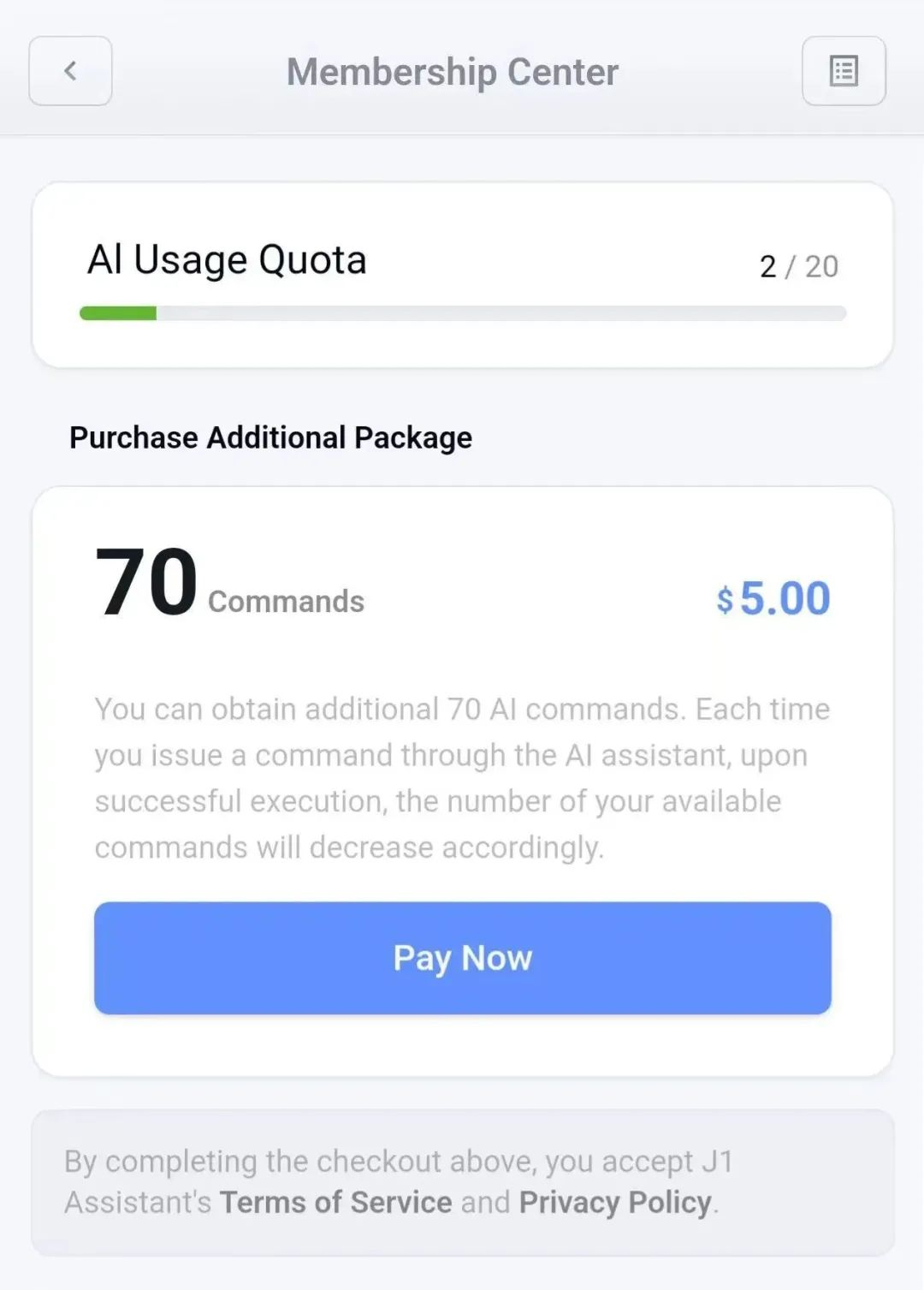The width and height of the screenshot is (924, 1290).
Task: Click the AI usage quota progress bar
Action: tap(462, 313)
